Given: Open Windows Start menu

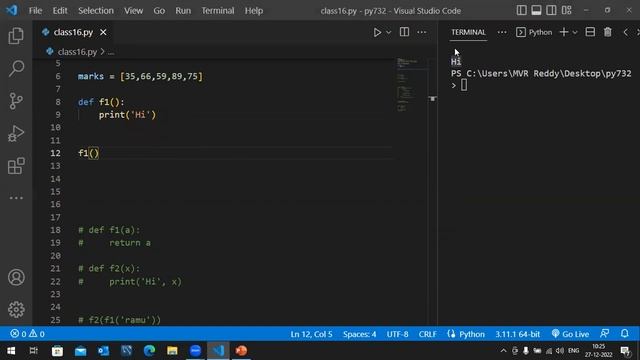Looking at the screenshot, I should click(x=11, y=351).
